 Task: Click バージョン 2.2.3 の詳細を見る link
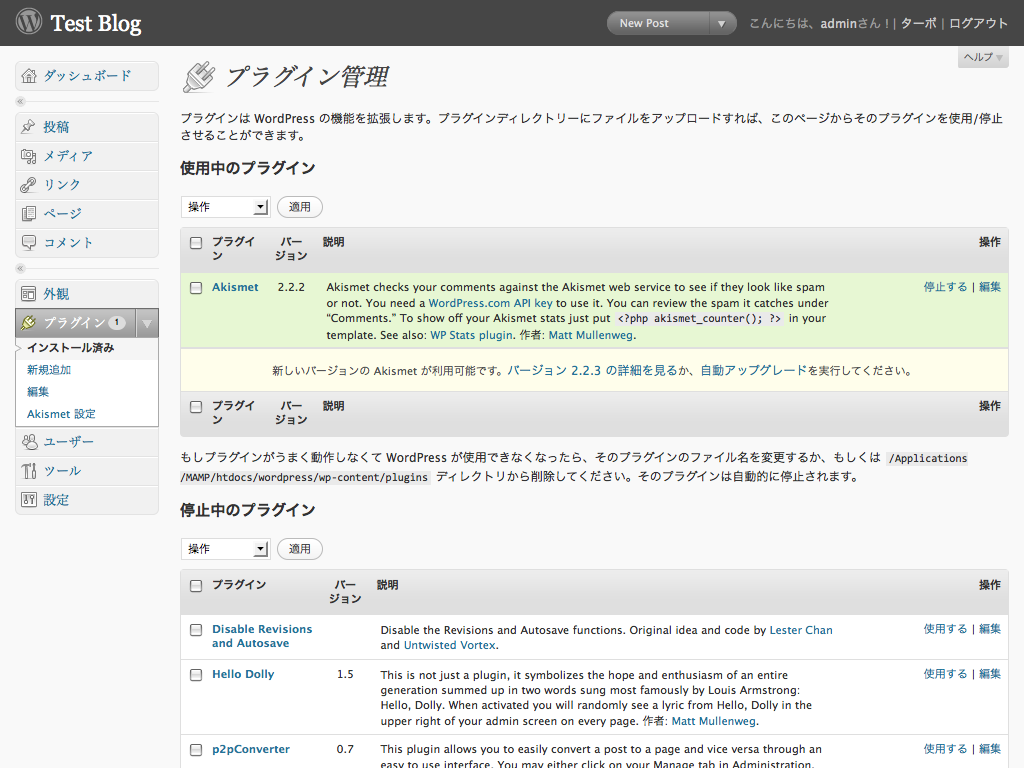(592, 370)
